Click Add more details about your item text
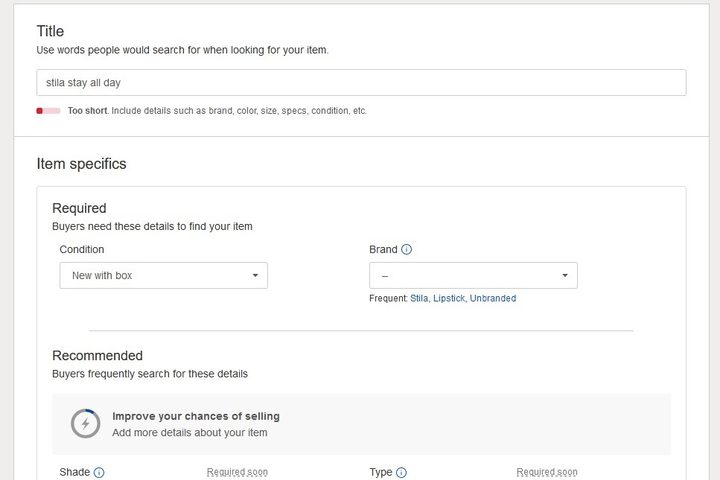 (190, 433)
